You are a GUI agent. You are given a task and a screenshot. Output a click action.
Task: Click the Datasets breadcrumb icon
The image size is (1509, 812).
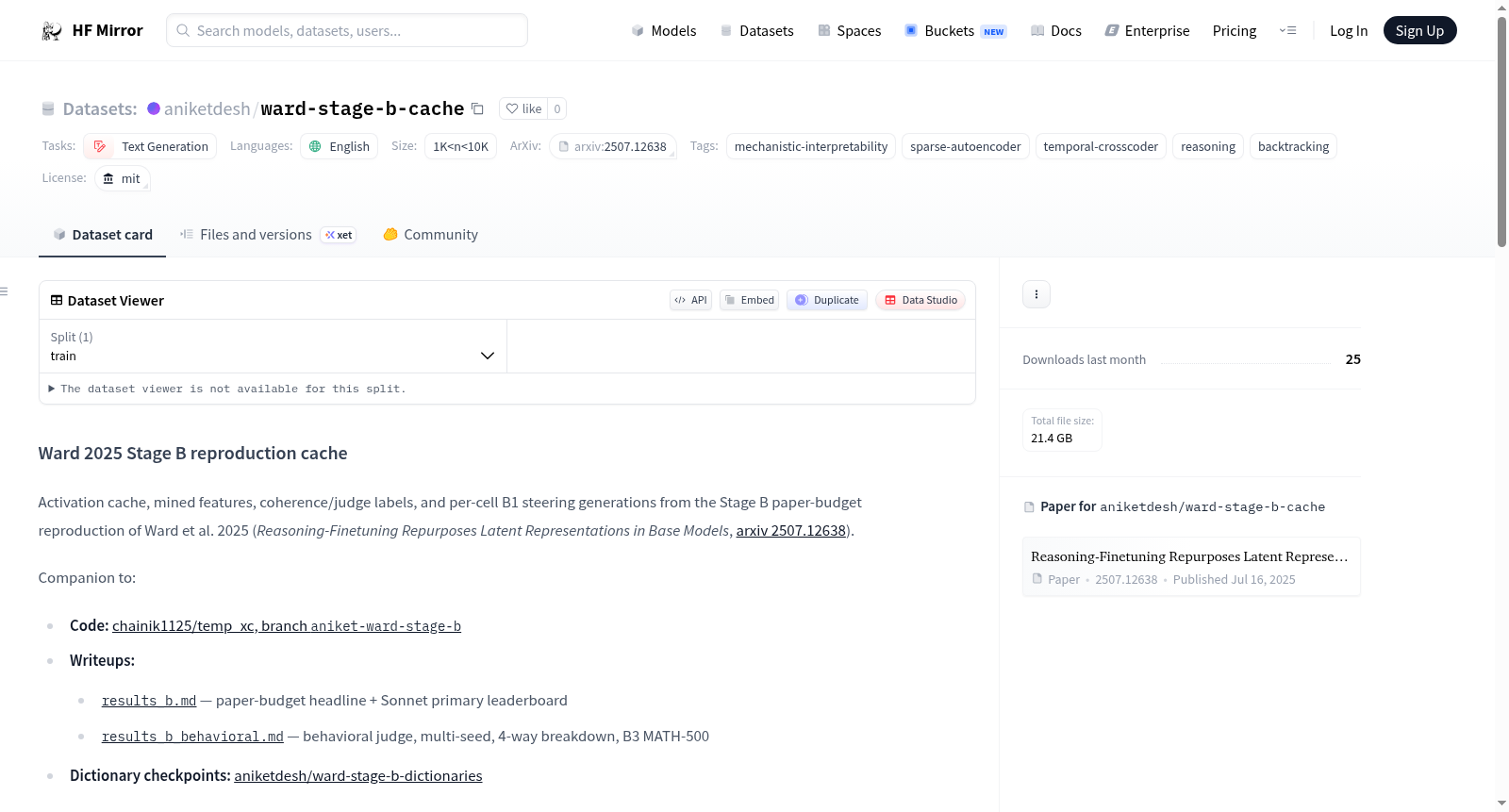point(48,109)
